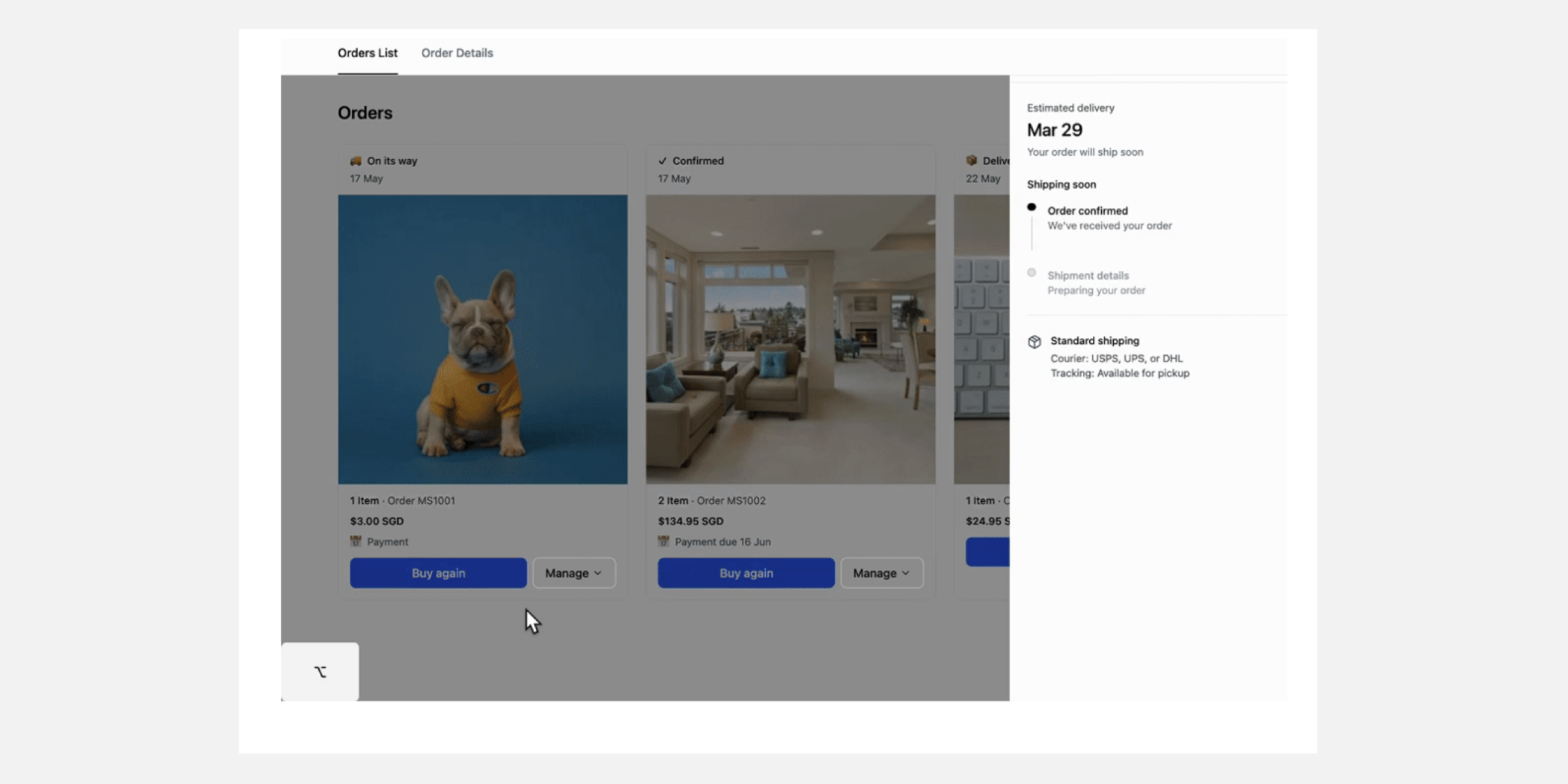Click the '$134.95 SGD' price
The width and height of the screenshot is (1568, 784).
pyautogui.click(x=691, y=521)
